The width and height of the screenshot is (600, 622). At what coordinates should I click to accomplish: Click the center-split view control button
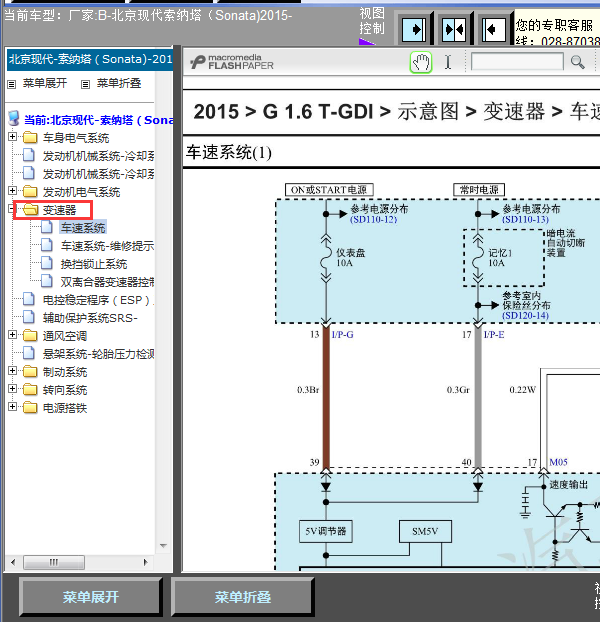tap(454, 29)
